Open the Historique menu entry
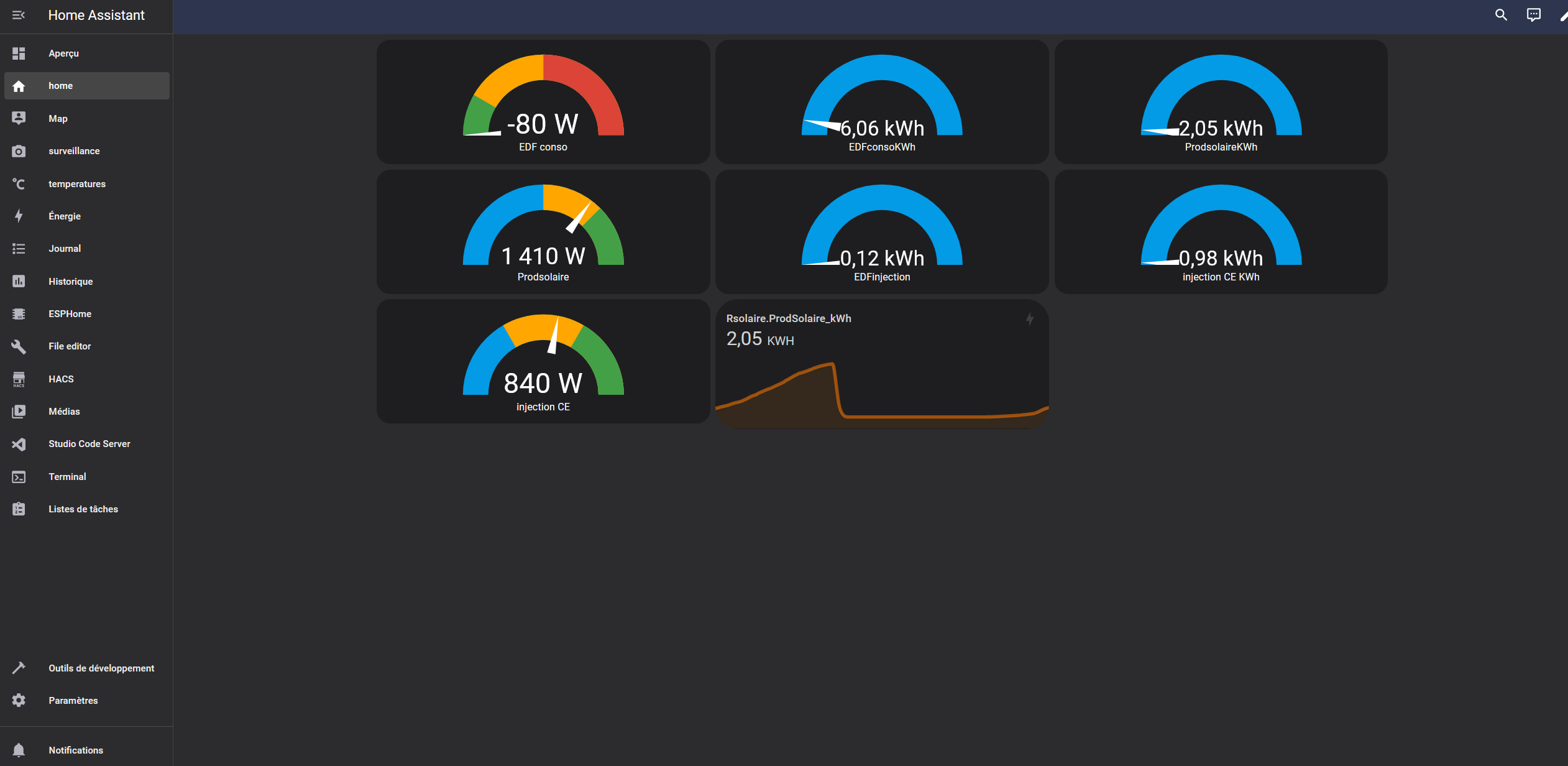The image size is (1568, 766). click(x=87, y=281)
